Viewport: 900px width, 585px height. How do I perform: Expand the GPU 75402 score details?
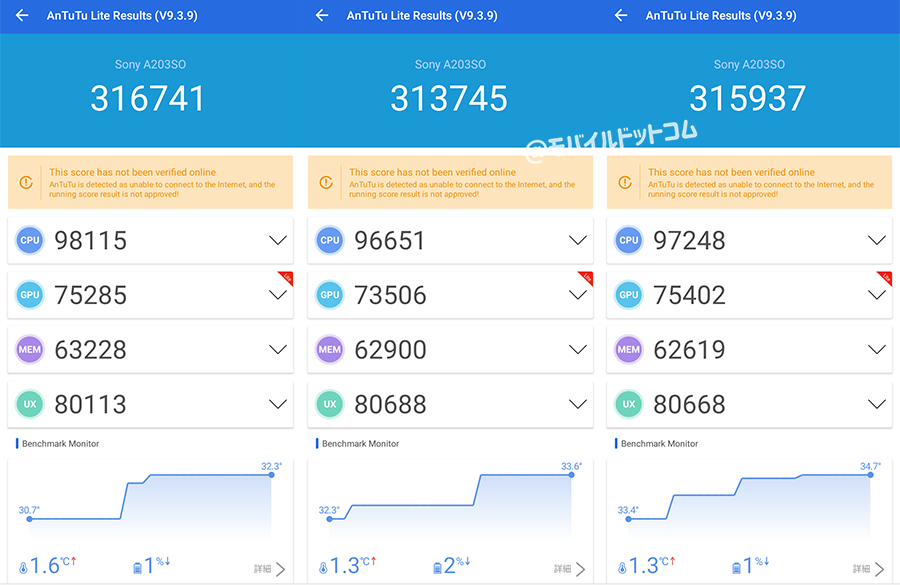coord(877,295)
